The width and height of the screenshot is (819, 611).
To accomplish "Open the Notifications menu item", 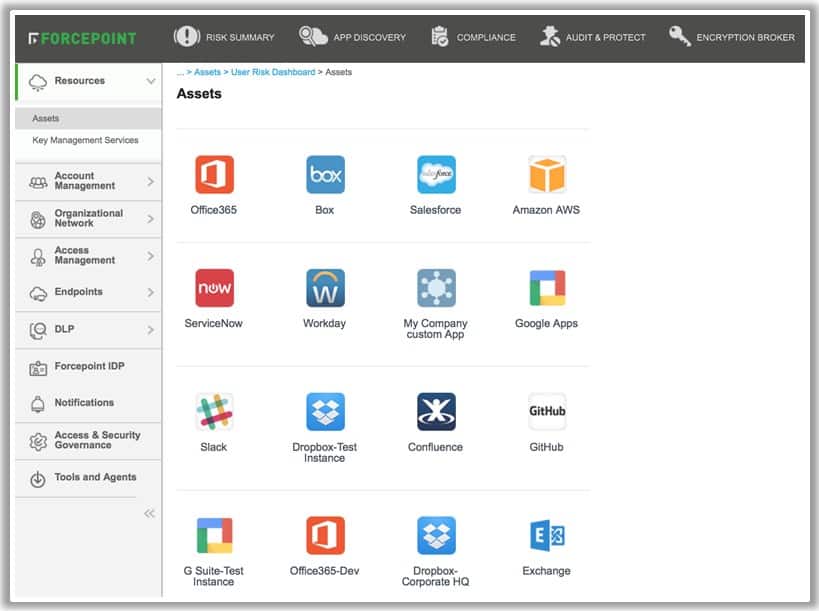I will click(x=88, y=403).
